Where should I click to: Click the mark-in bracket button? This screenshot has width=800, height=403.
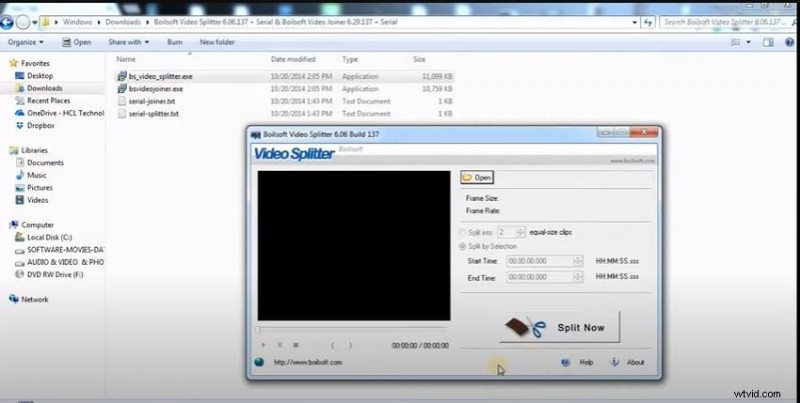[x=333, y=345]
